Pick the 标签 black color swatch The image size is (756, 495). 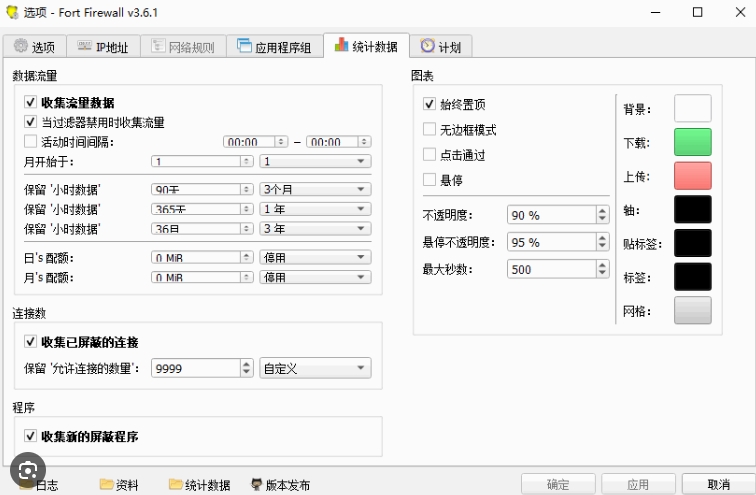click(x=692, y=277)
